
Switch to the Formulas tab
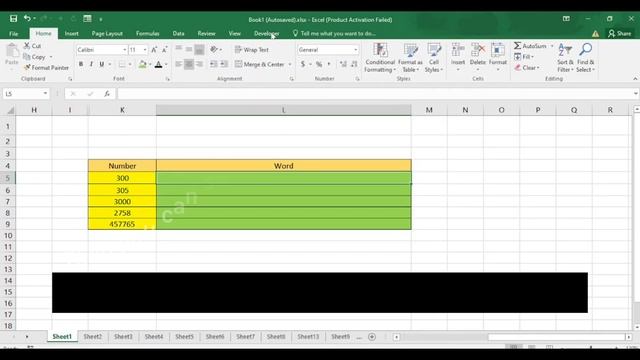point(147,33)
